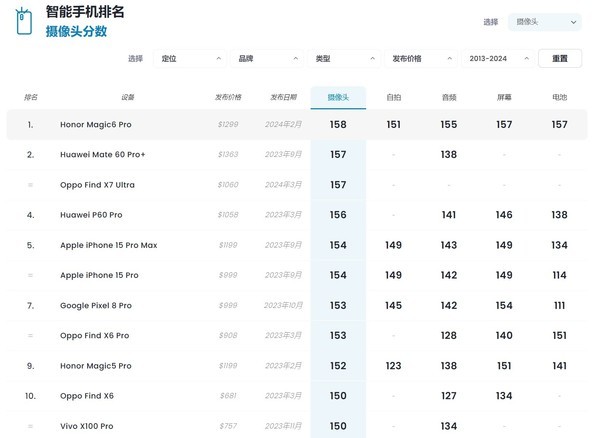Image resolution: width=600 pixels, height=438 pixels.
Task: Click the 智能手机排名 page heading
Action: (85, 12)
